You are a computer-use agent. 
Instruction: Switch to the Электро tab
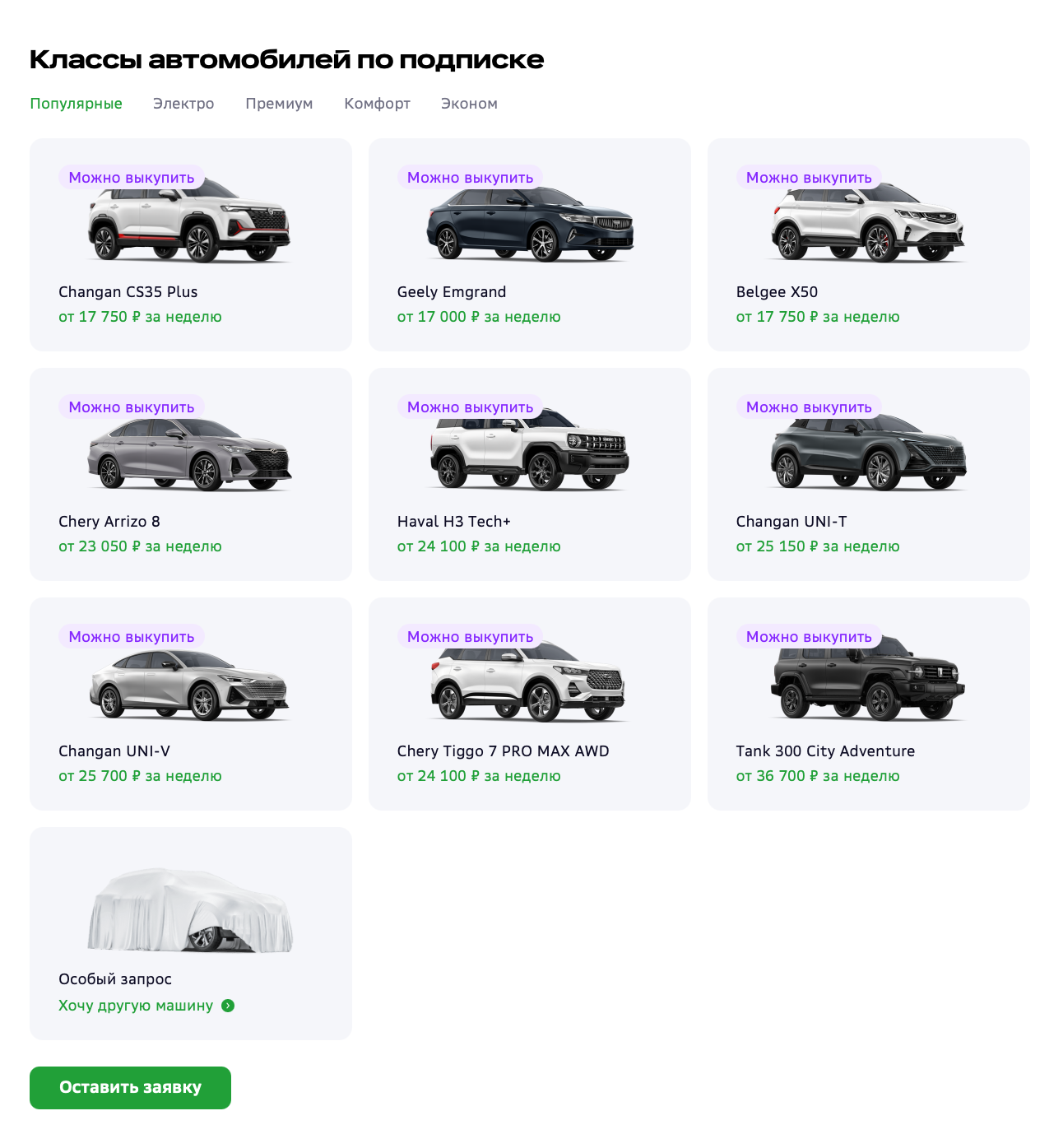click(x=183, y=103)
